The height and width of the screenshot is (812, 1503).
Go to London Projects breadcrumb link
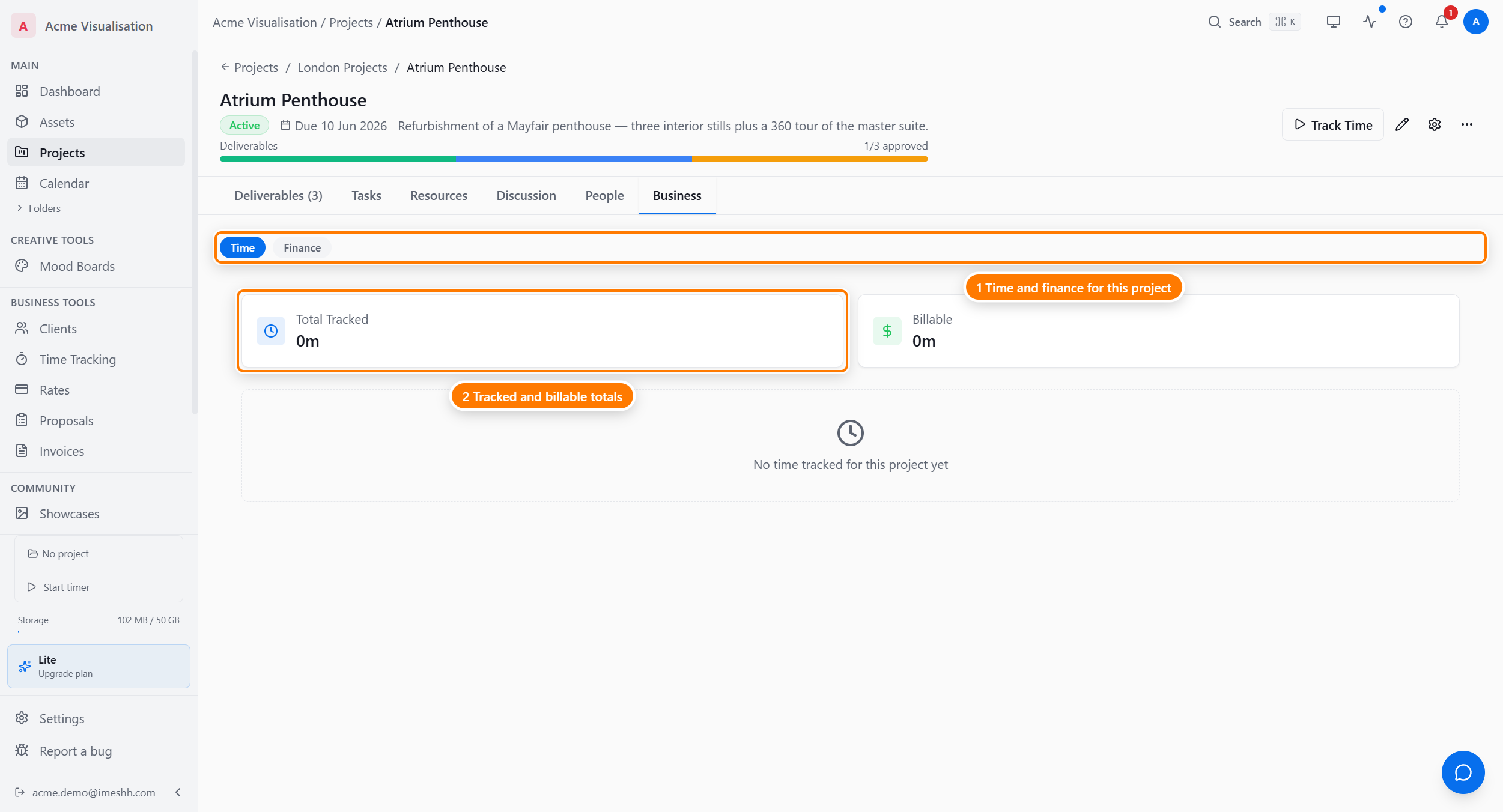[342, 68]
